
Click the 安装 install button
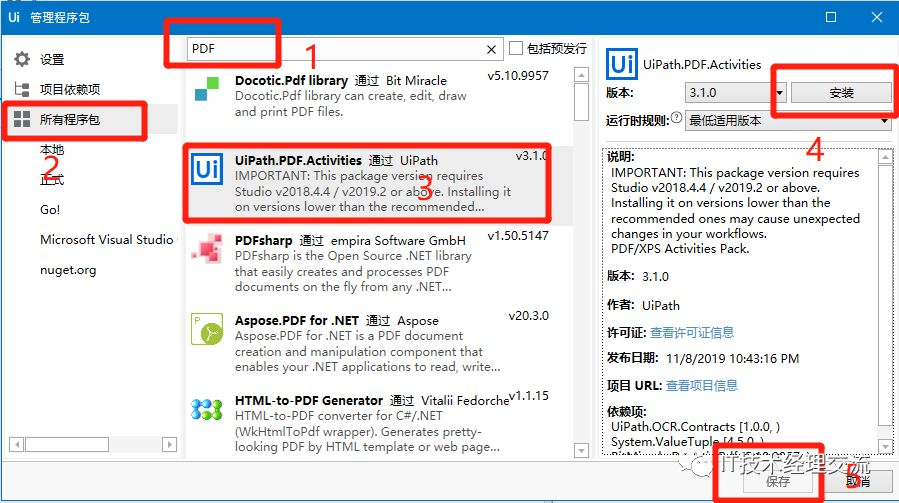tap(841, 93)
